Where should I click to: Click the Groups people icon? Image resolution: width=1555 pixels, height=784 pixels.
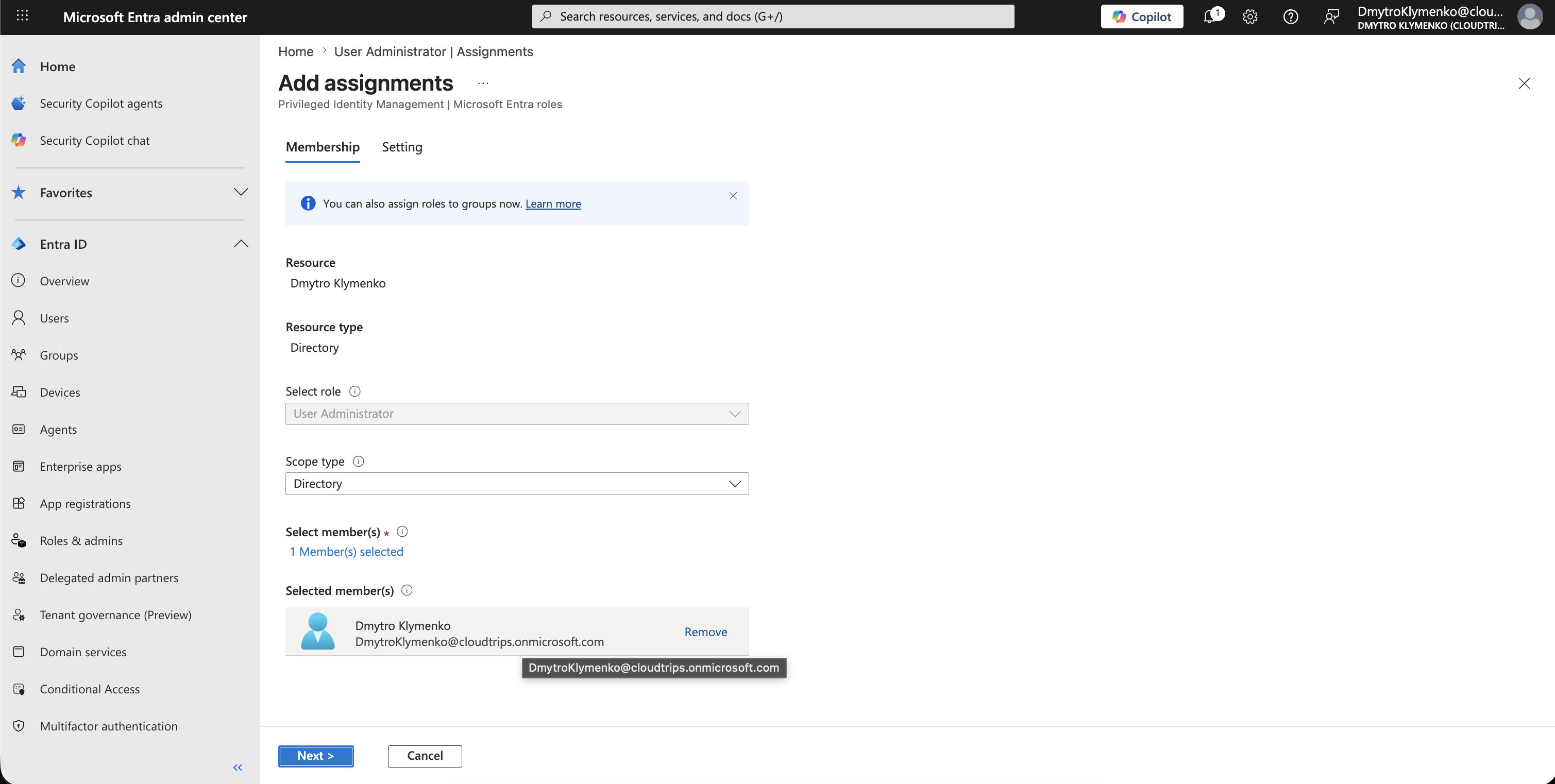[x=19, y=355]
